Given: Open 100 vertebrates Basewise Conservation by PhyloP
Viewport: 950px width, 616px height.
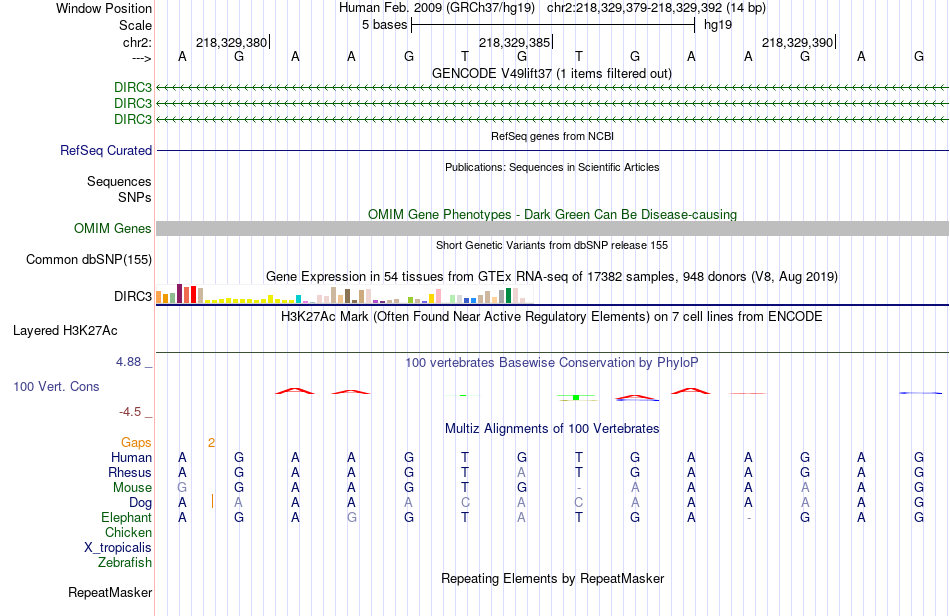Looking at the screenshot, I should tap(551, 362).
